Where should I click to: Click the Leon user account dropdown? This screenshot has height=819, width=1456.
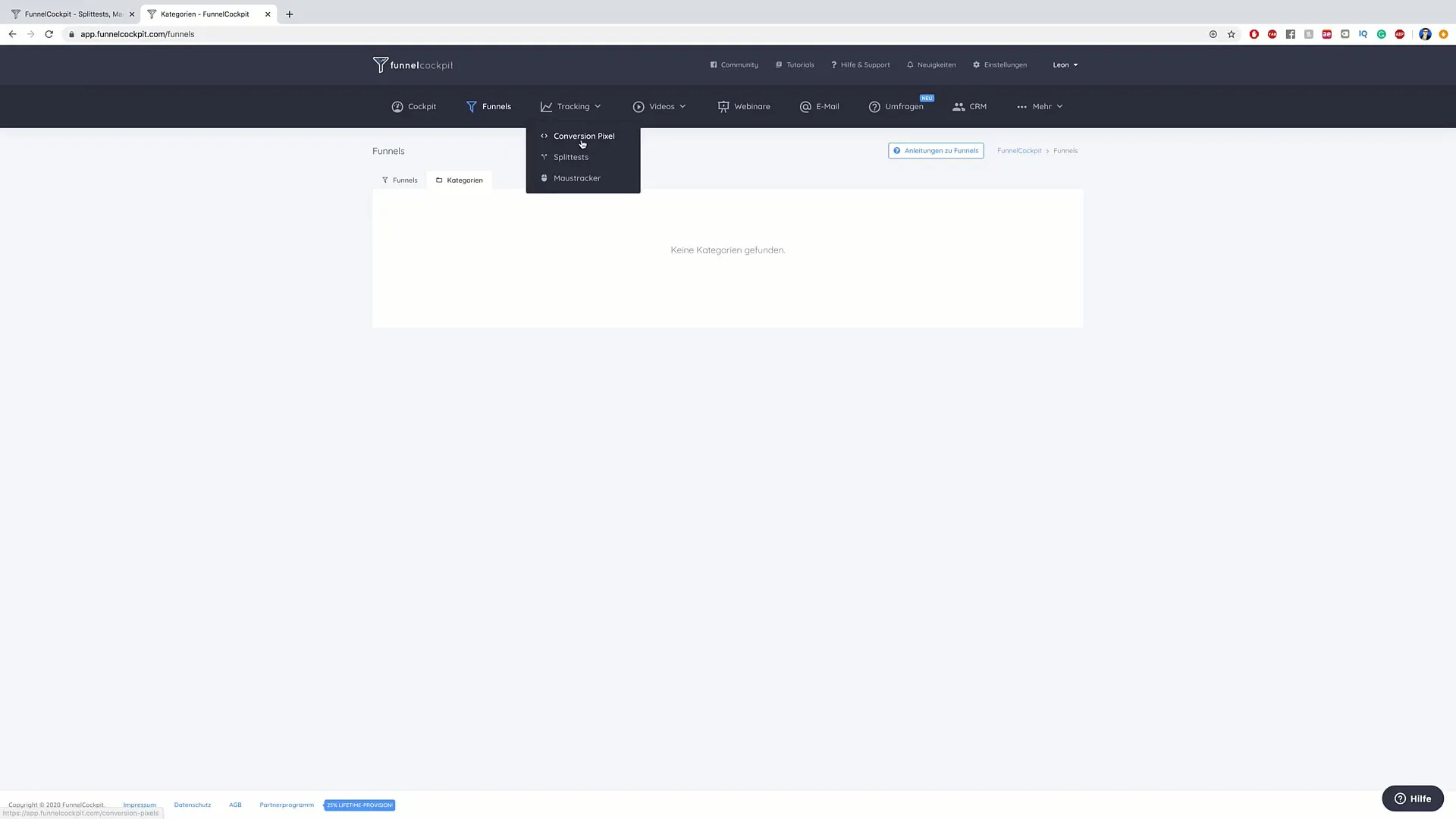(1064, 64)
